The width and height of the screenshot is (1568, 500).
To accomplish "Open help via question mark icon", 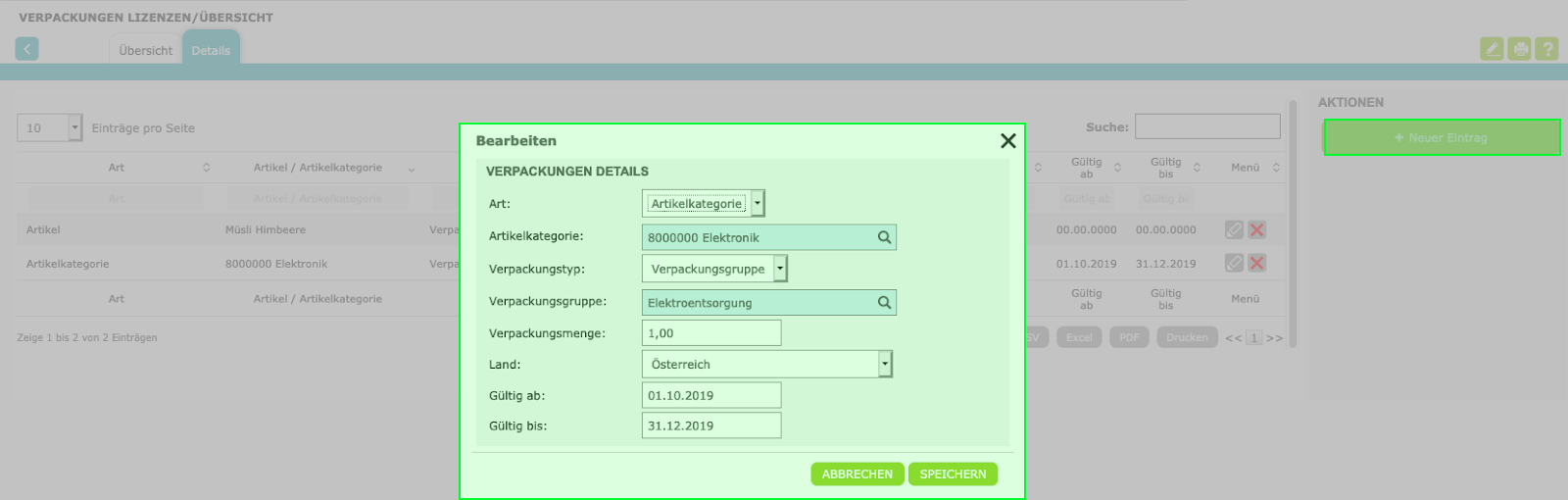I will coord(1546,48).
